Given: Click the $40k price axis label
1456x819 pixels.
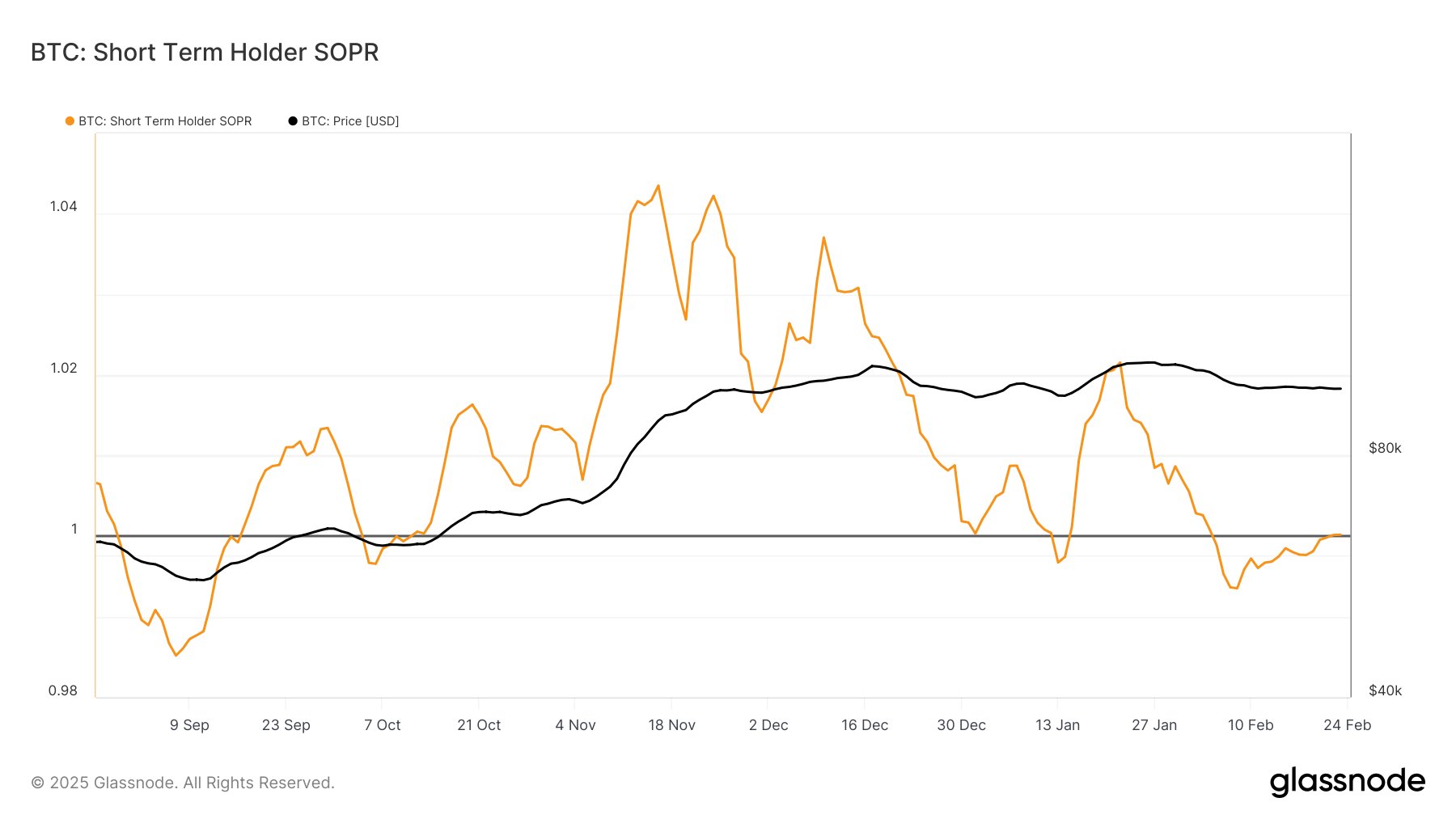Looking at the screenshot, I should tap(1385, 691).
